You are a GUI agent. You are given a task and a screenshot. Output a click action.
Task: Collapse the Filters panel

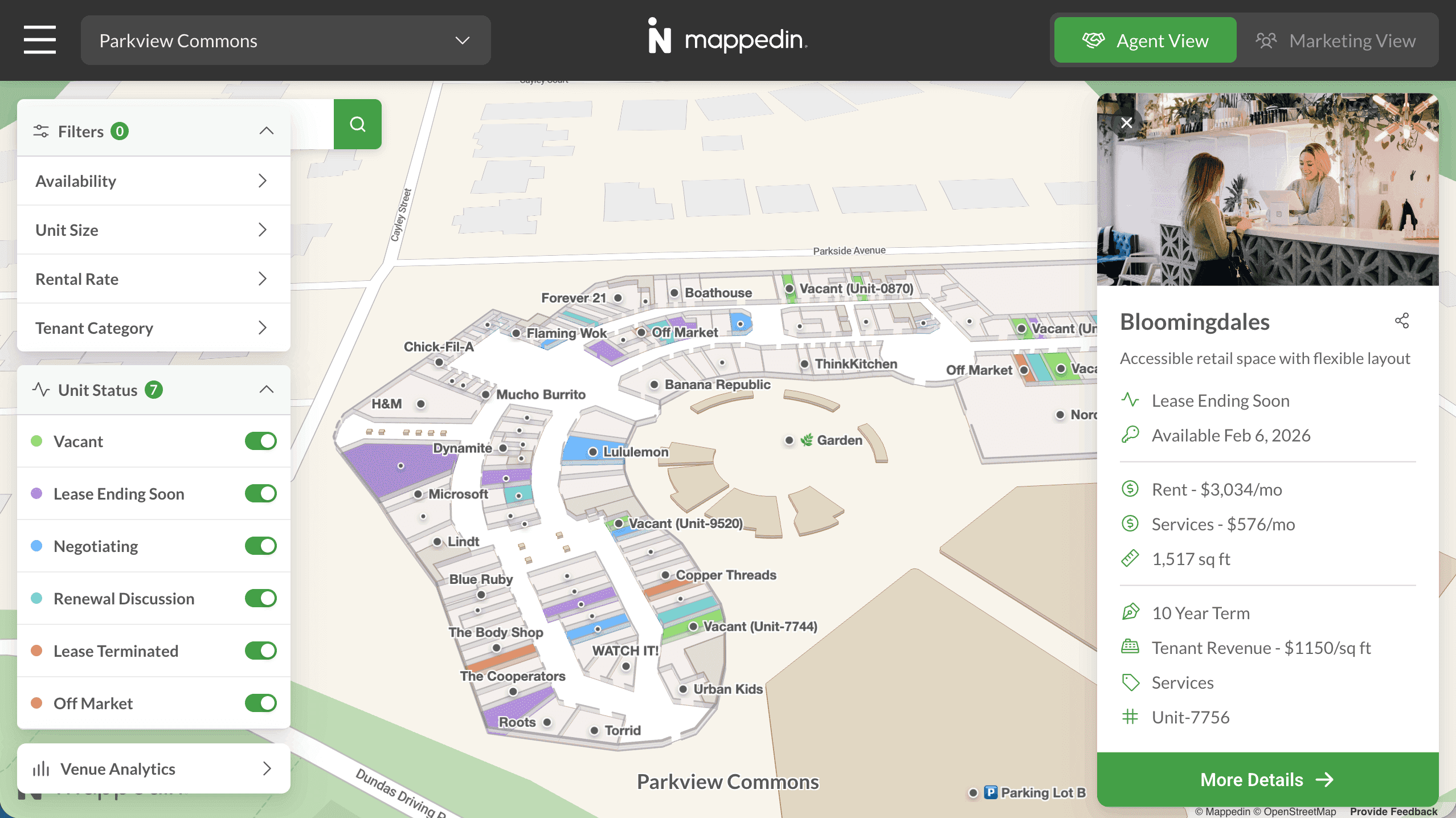pos(267,131)
